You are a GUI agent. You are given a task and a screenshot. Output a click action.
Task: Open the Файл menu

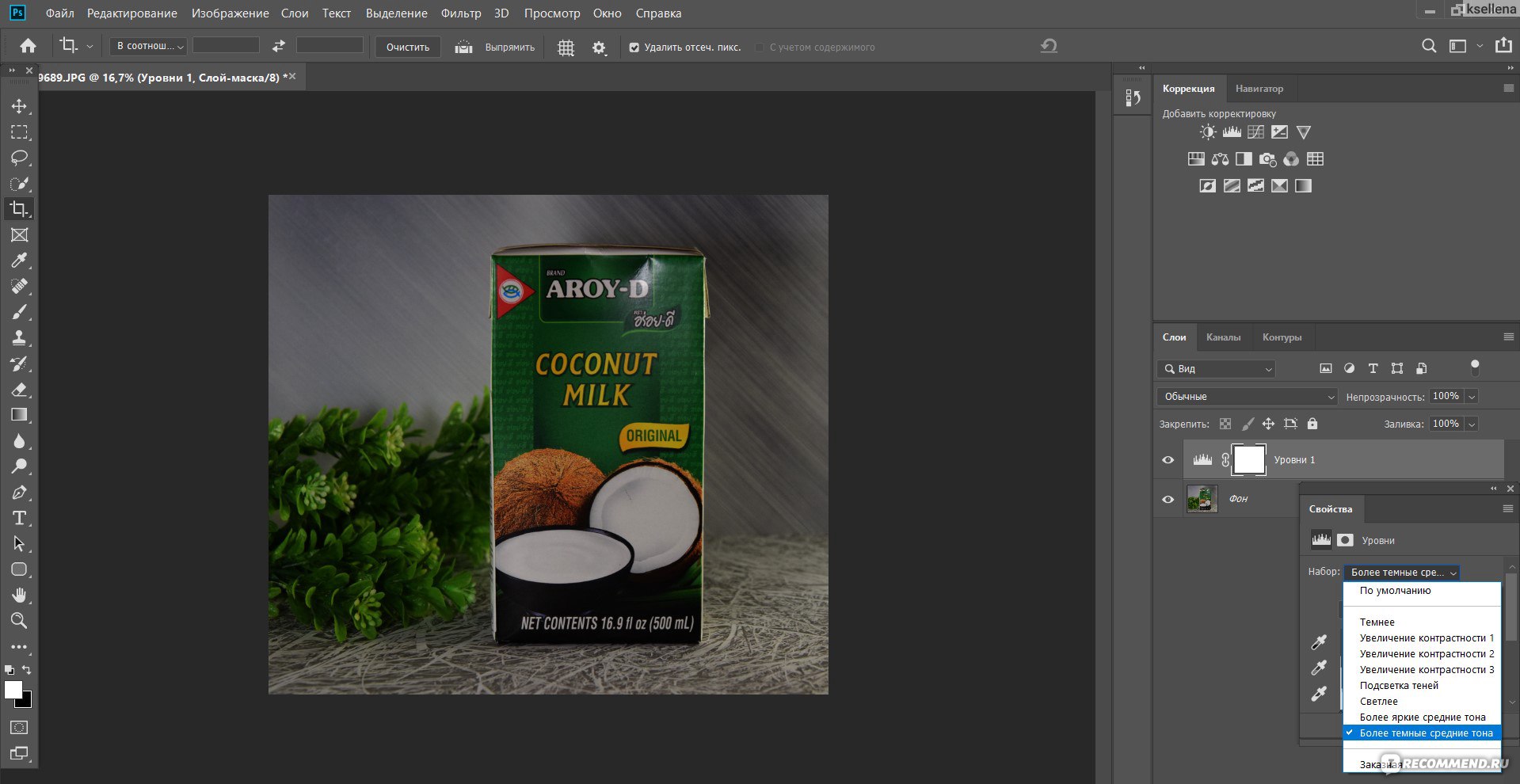[60, 13]
